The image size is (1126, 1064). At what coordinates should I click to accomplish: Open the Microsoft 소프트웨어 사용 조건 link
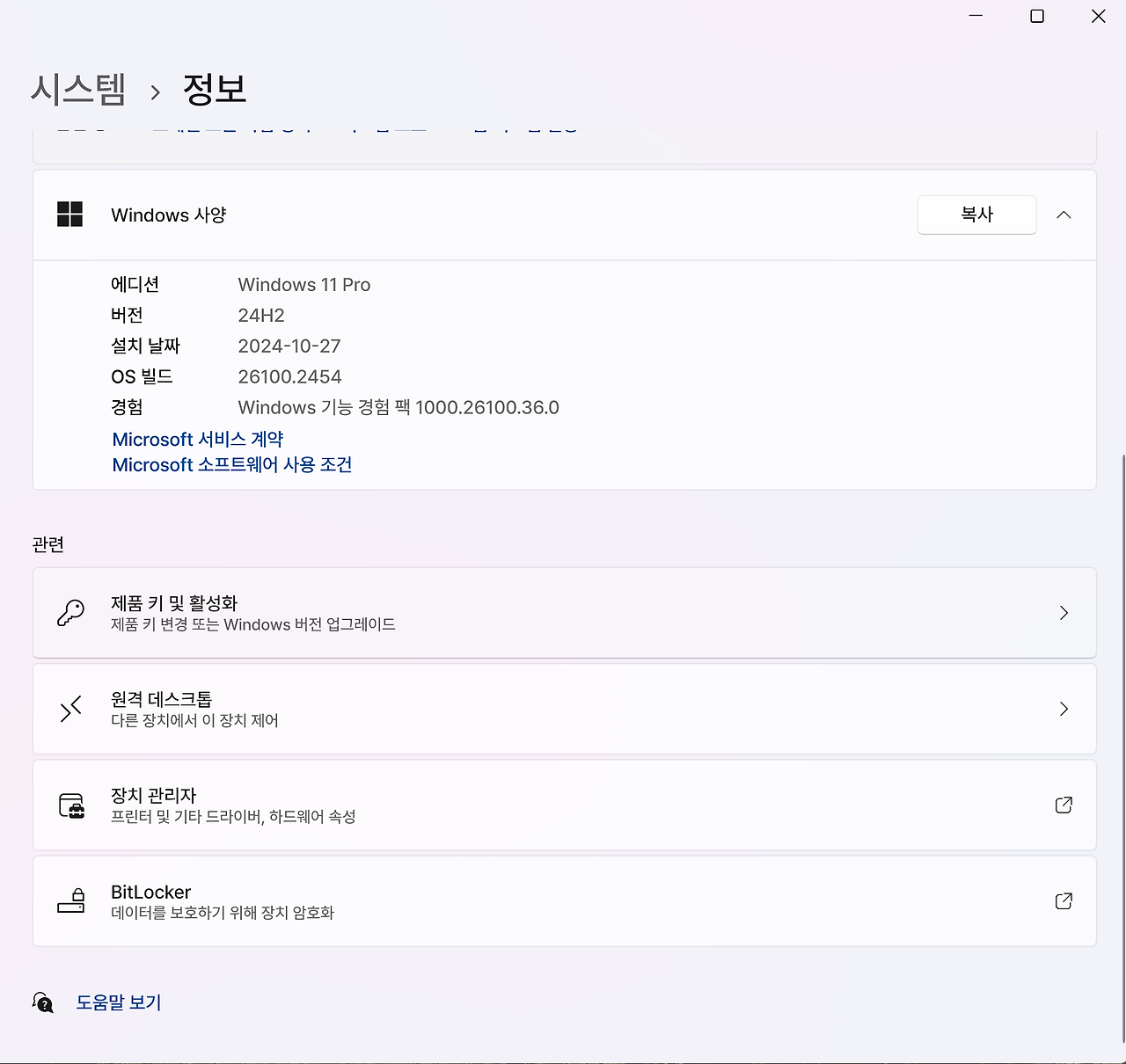point(232,464)
